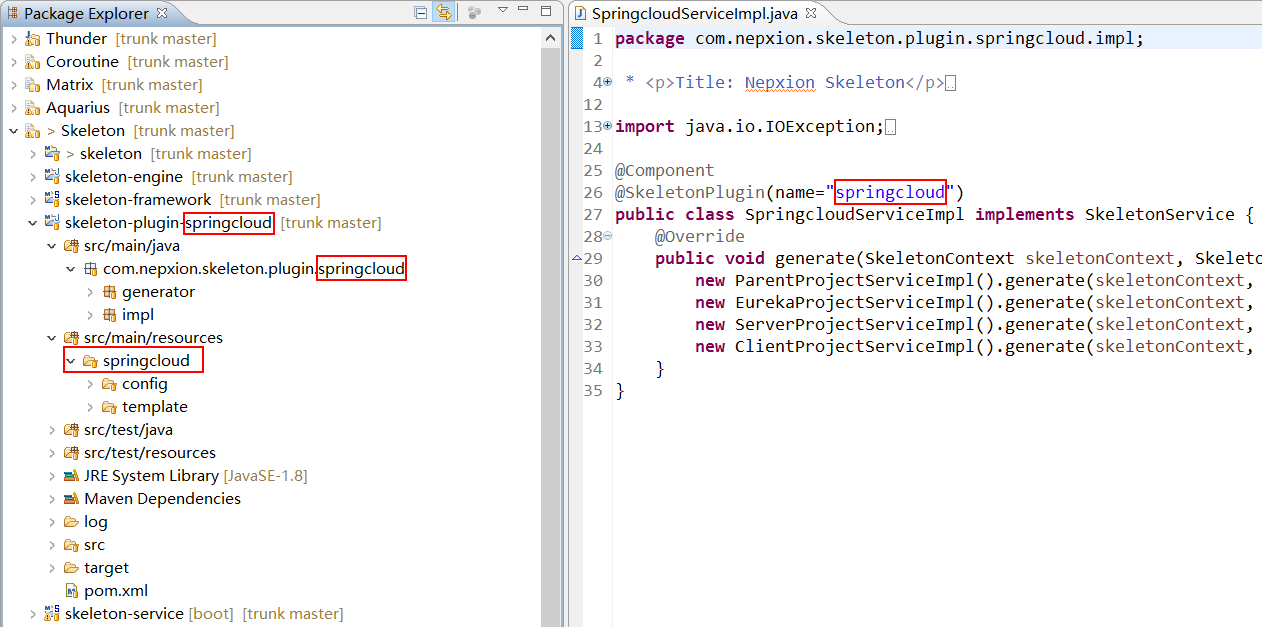Image resolution: width=1262 pixels, height=627 pixels.
Task: Collapse the Skeleton project node
Action: point(13,131)
